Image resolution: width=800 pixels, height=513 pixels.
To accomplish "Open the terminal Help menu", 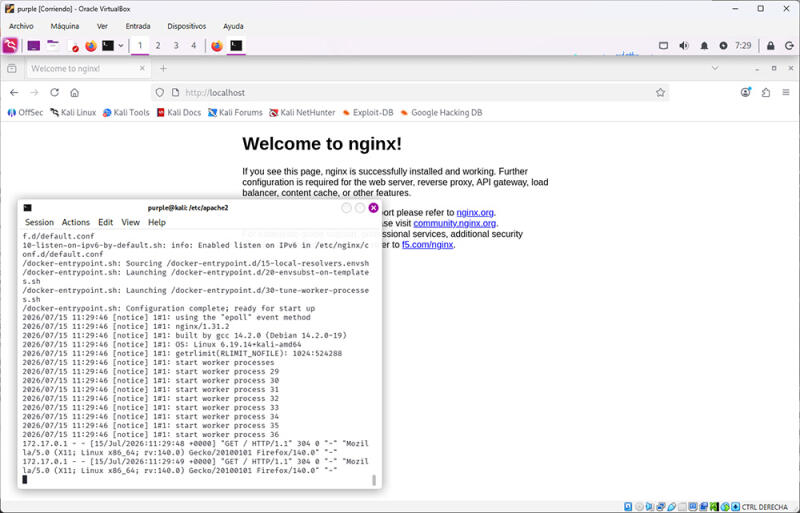I will point(157,223).
